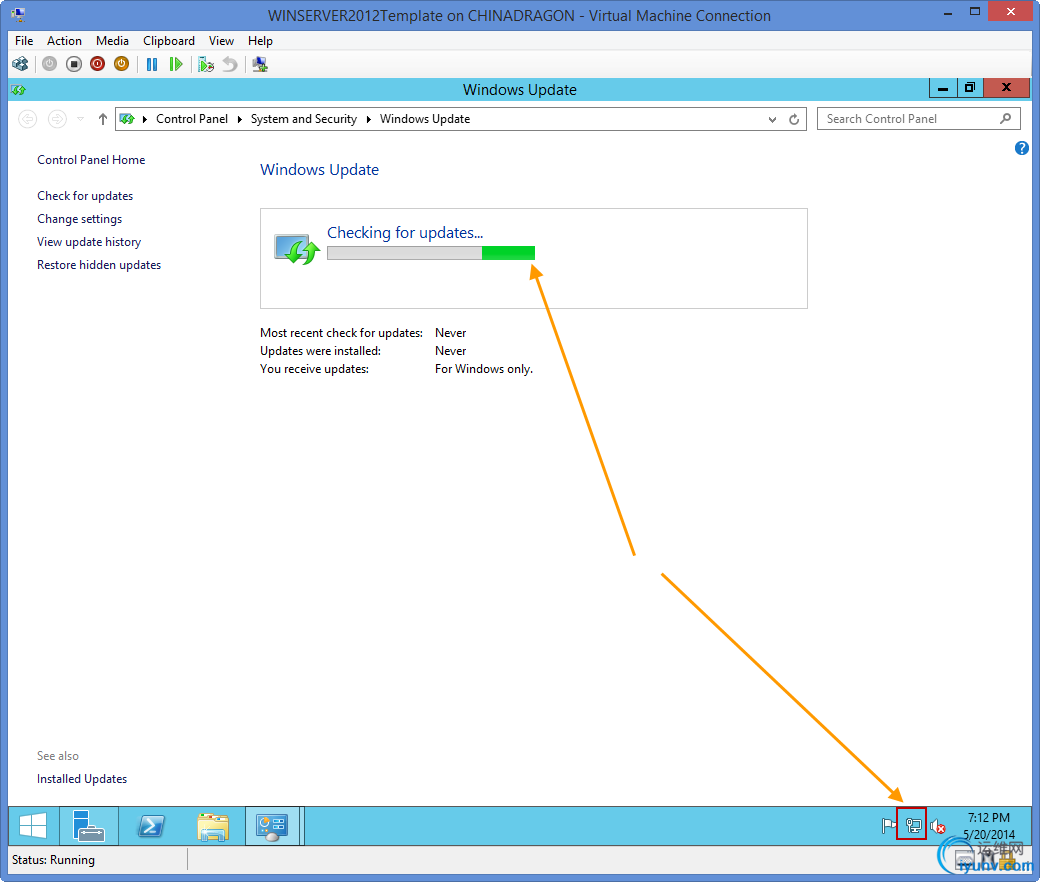
Task: Expand the arrow after Control Panel breadcrumb
Action: (239, 119)
